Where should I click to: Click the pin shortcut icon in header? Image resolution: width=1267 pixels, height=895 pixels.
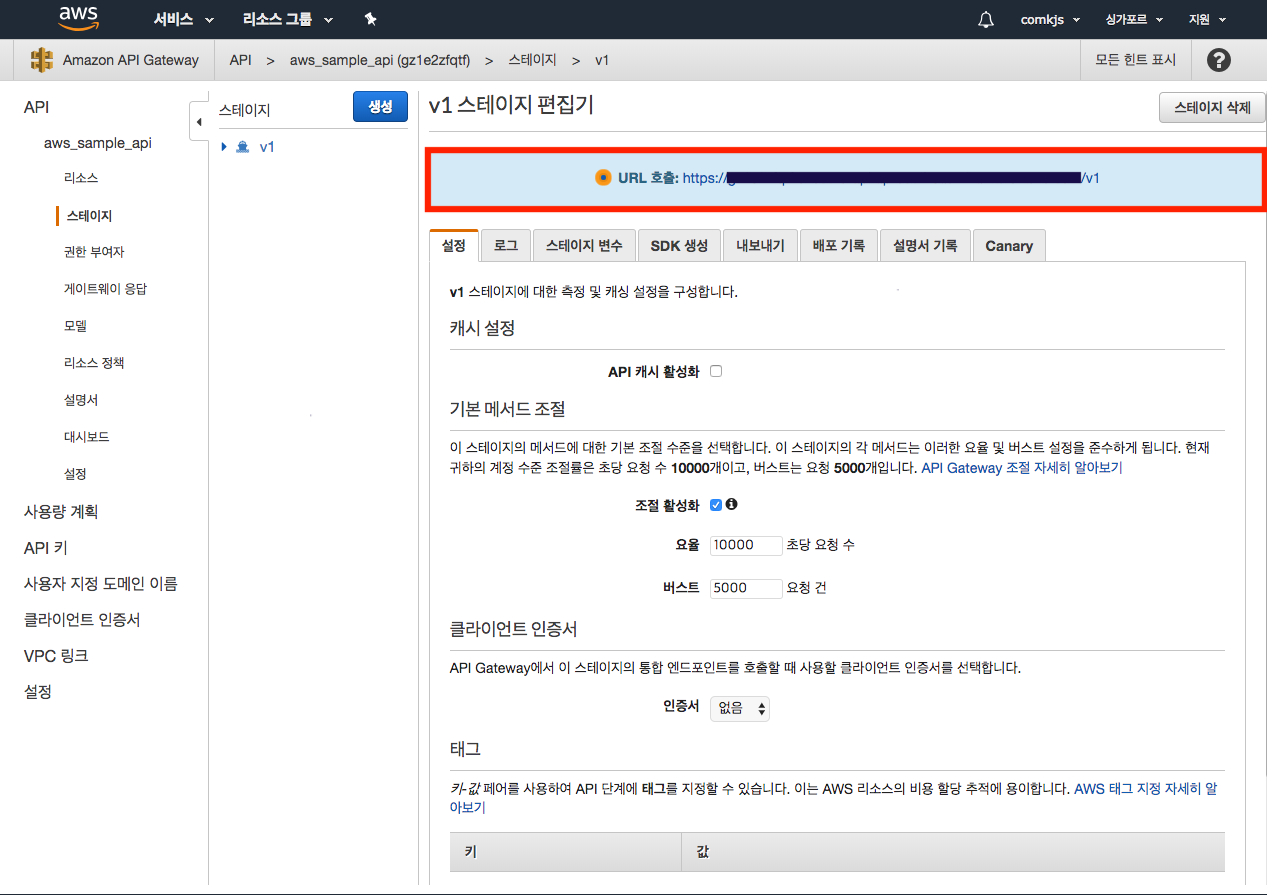point(371,19)
